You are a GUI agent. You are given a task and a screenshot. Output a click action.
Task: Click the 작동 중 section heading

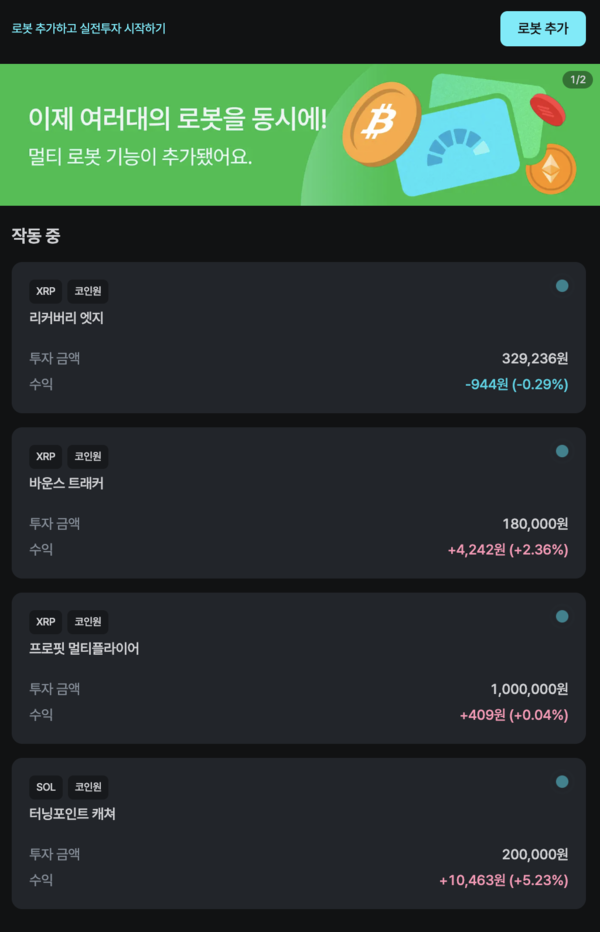click(x=36, y=236)
